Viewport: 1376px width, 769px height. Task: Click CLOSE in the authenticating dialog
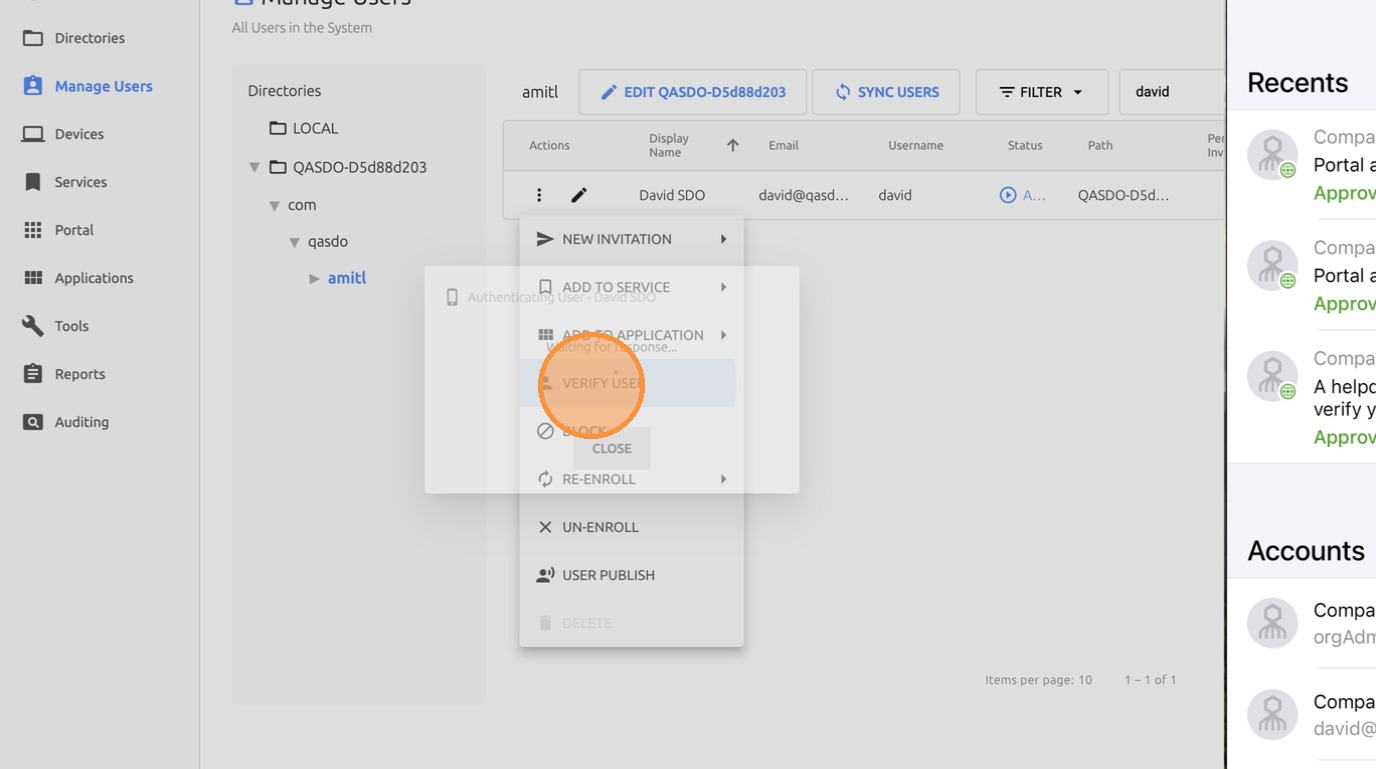coord(612,448)
